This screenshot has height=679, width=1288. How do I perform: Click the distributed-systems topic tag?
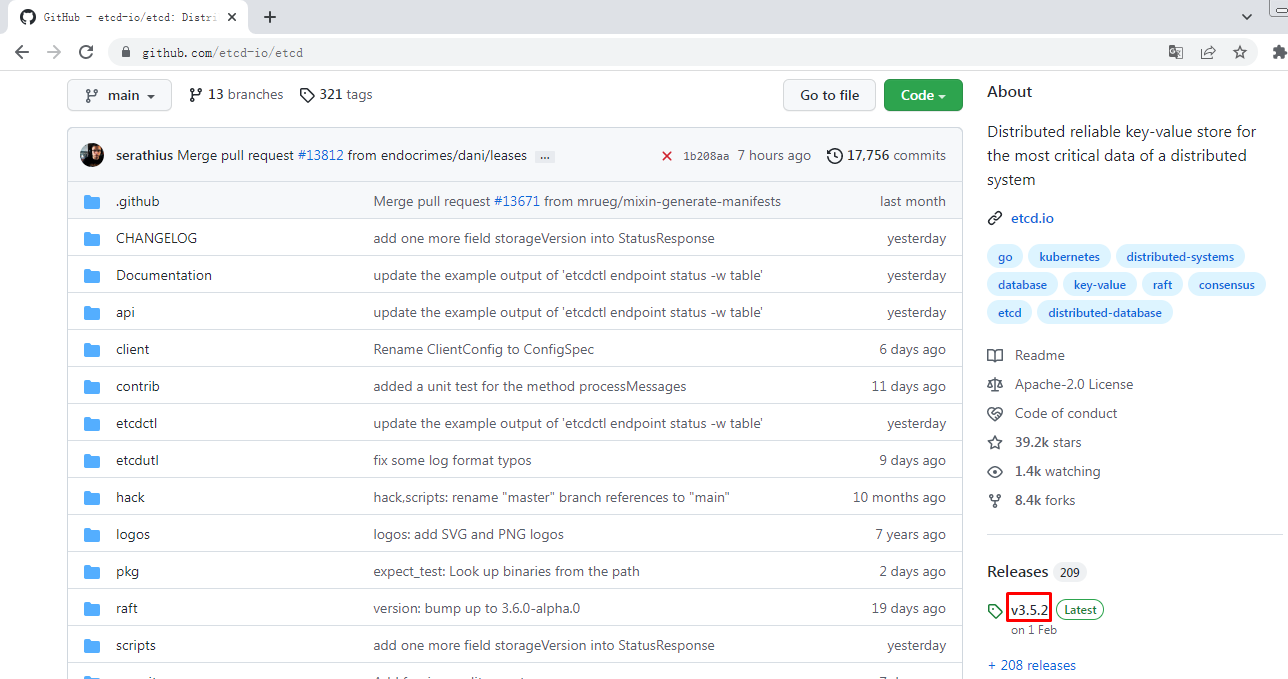pyautogui.click(x=1180, y=257)
